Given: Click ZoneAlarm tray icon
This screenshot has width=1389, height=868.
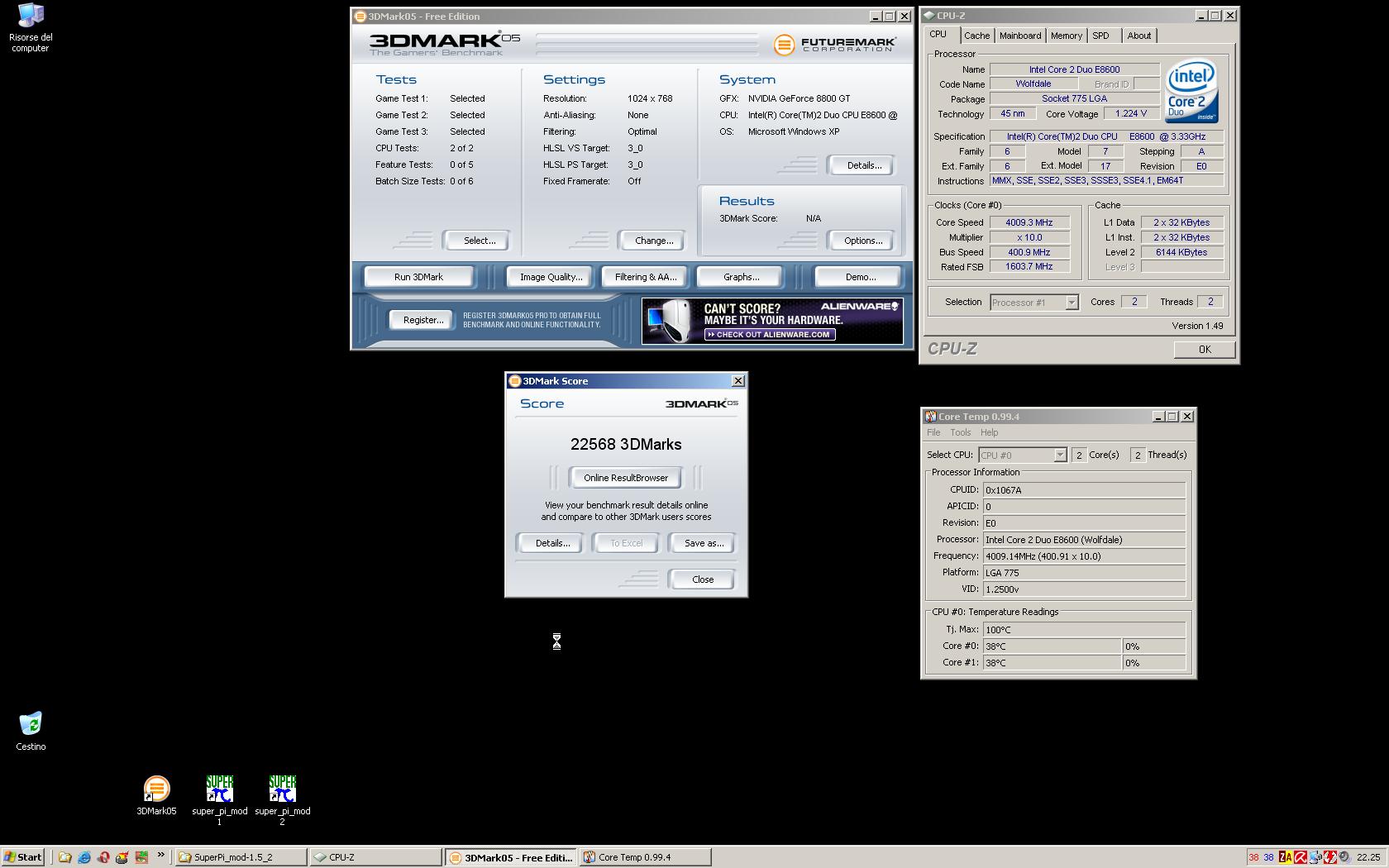Looking at the screenshot, I should point(1285,857).
